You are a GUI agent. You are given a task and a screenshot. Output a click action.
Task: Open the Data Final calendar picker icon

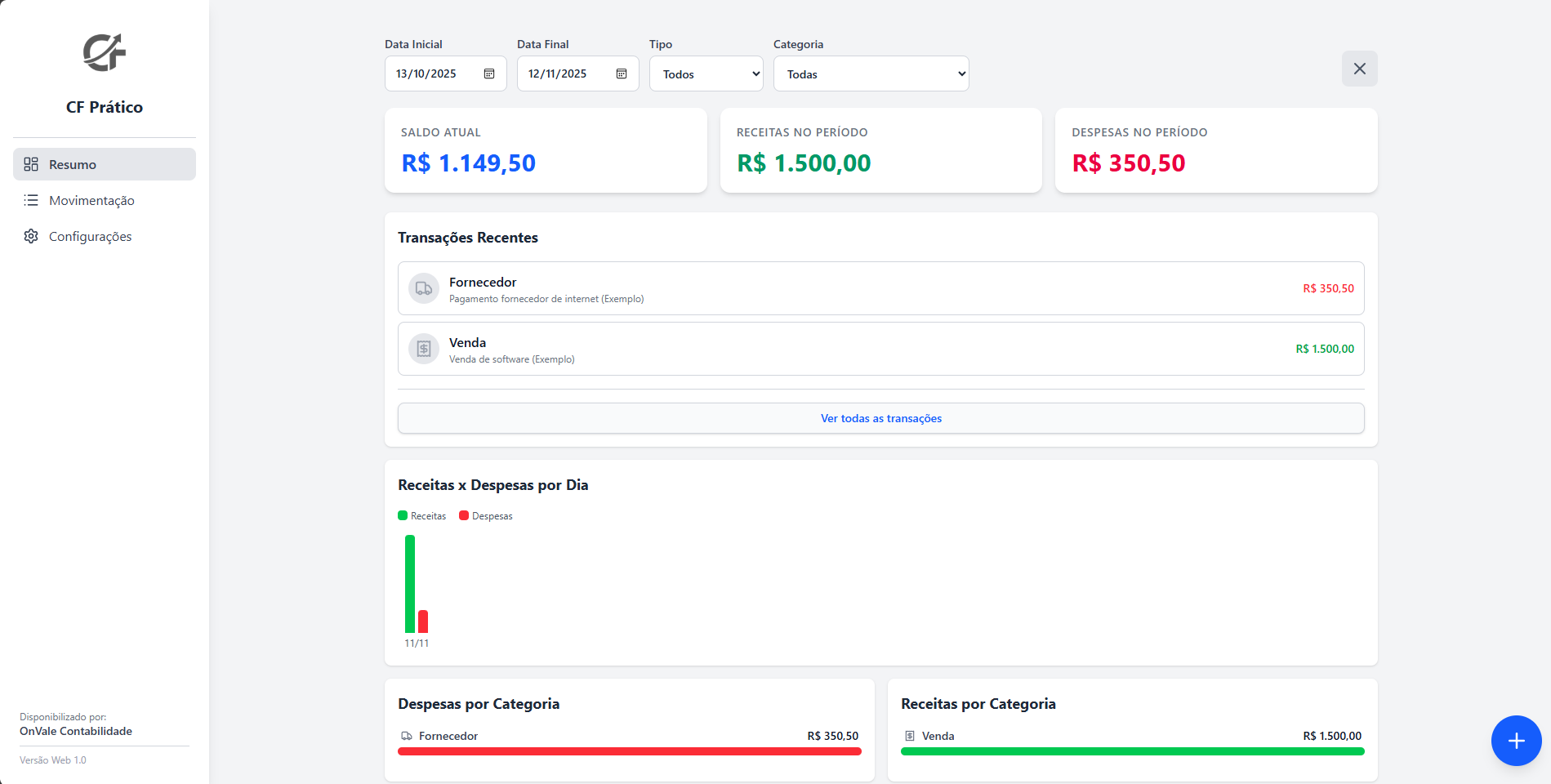pos(622,73)
